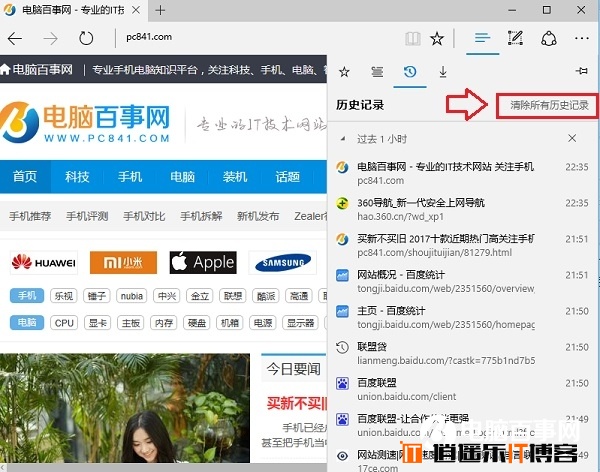Switch to the Reading list tab in Hub
This screenshot has height=472, width=600.
tap(377, 72)
